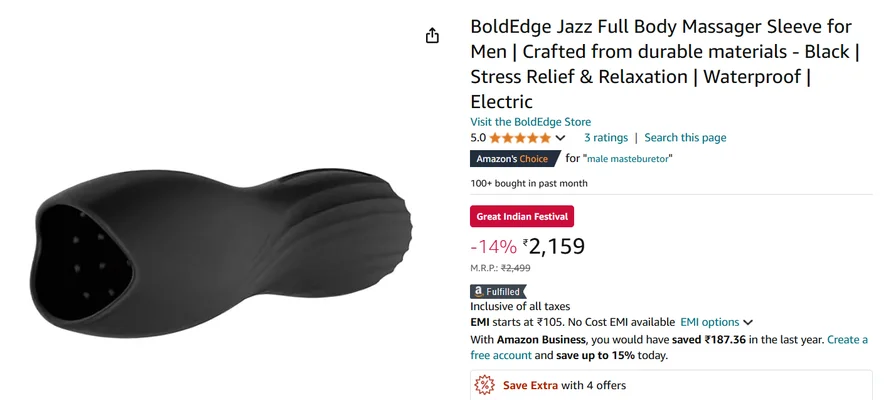Screen dimensions: 886x400
Task: Click Create a free account link
Action: pos(669,347)
